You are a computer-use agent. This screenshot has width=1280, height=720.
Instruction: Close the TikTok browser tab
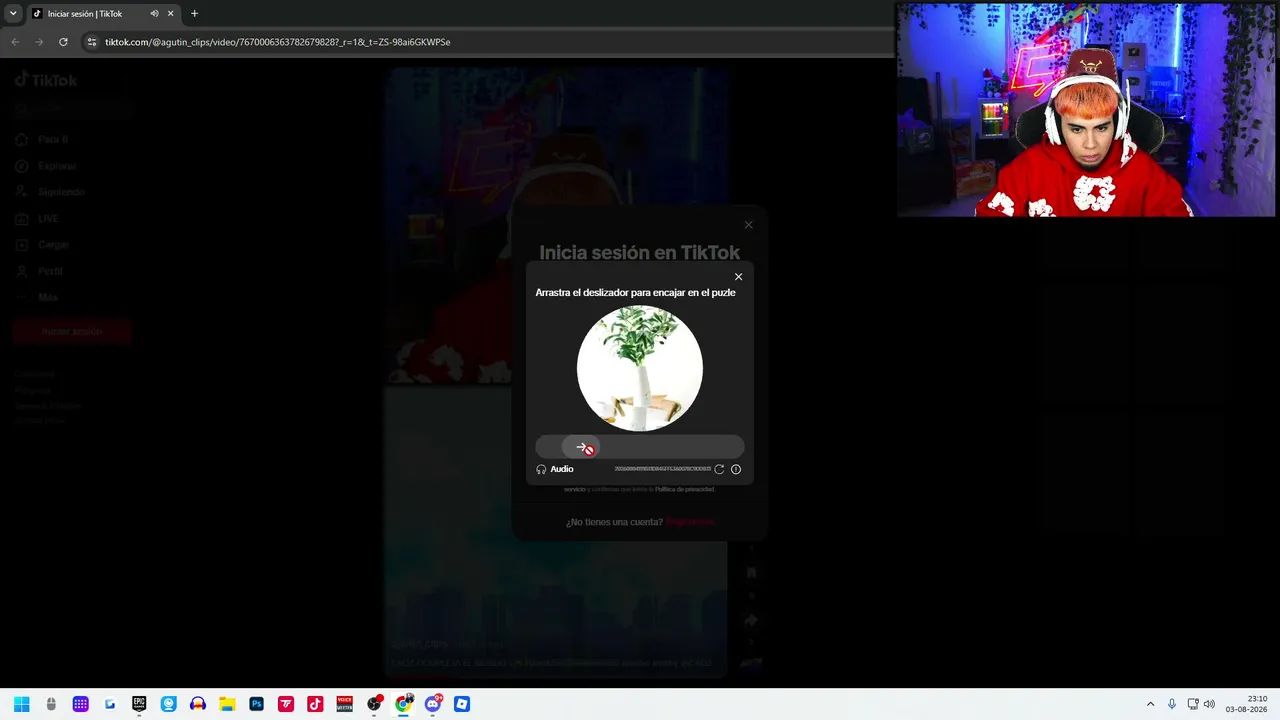pos(170,14)
